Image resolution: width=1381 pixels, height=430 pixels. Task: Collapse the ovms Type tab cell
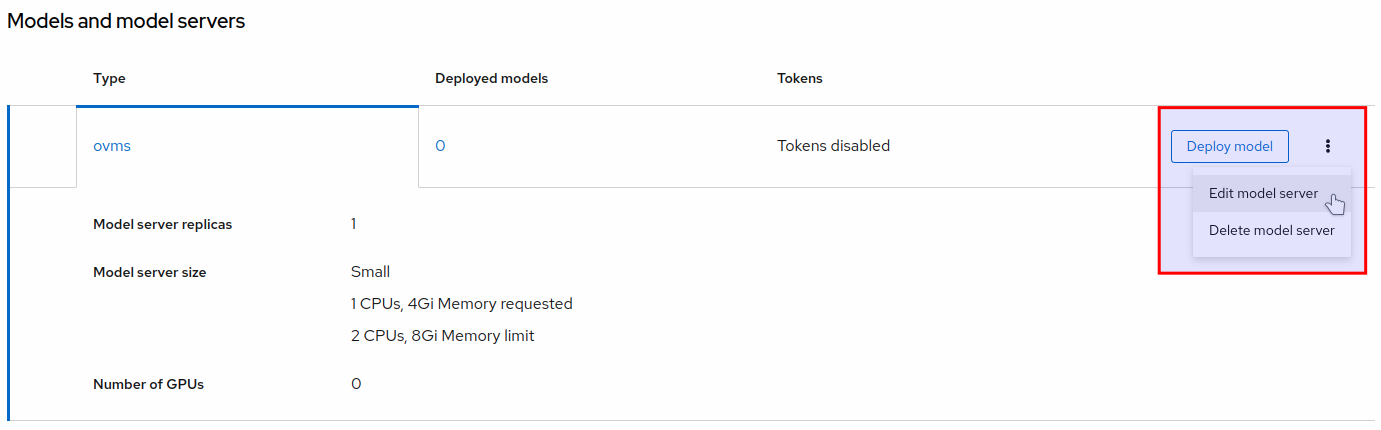[247, 146]
